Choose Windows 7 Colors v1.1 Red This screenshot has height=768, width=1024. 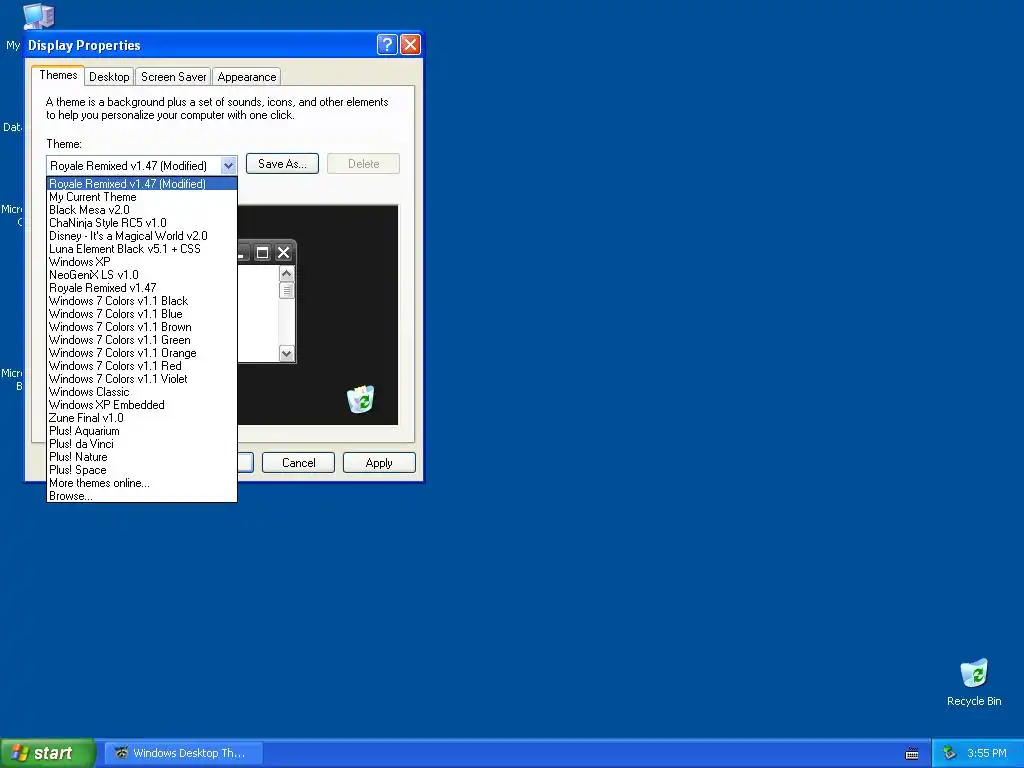pyautogui.click(x=142, y=366)
